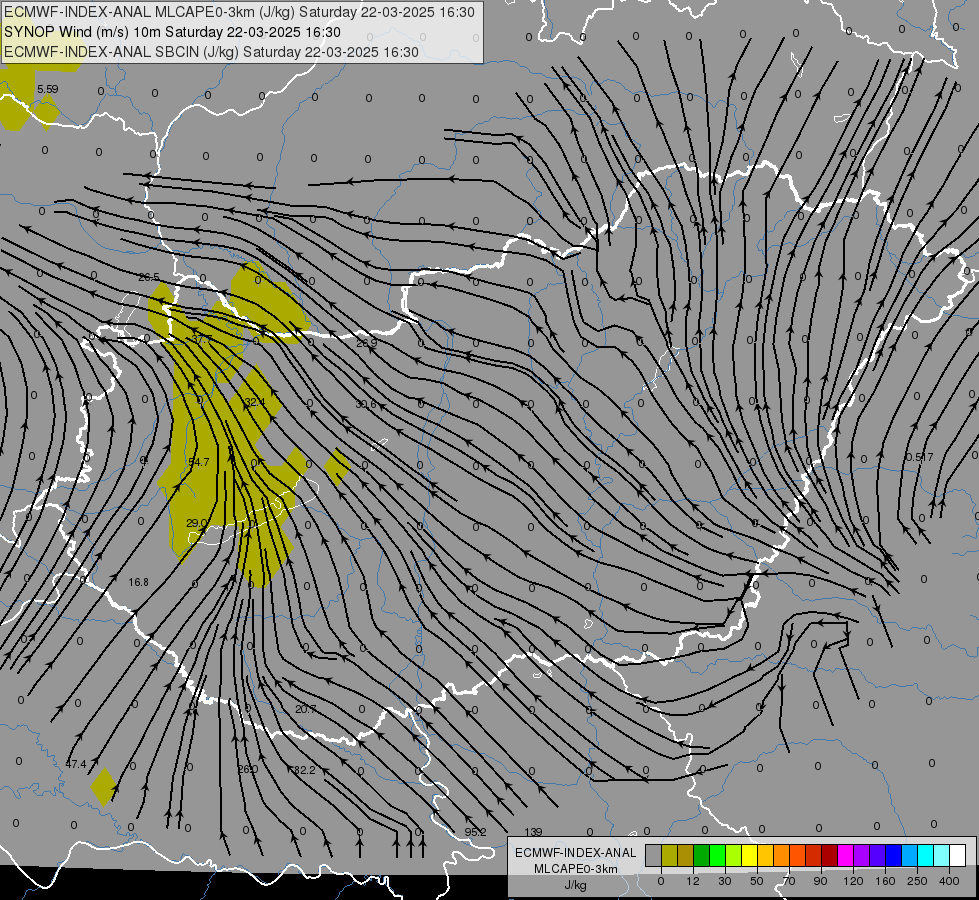The image size is (979, 900).
Task: Click the 0.517 value on the map
Action: click(919, 457)
